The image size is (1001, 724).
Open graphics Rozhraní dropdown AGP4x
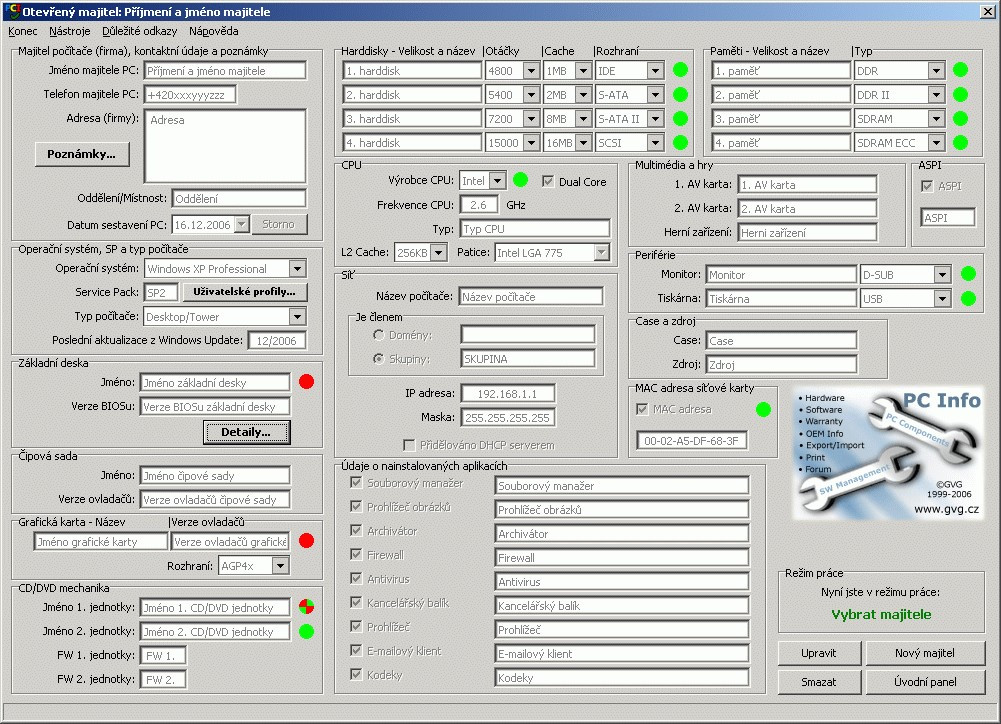pos(280,566)
